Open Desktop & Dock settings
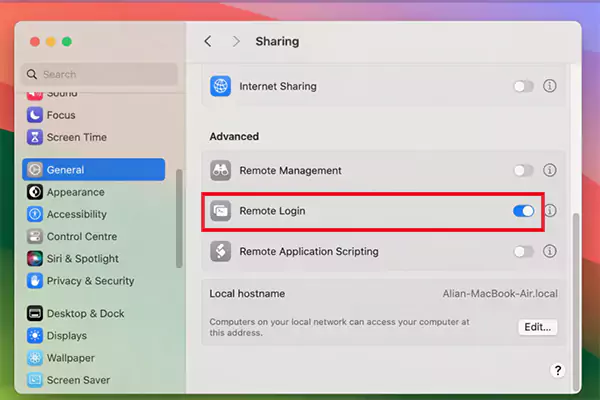The image size is (600, 400). coord(93,313)
